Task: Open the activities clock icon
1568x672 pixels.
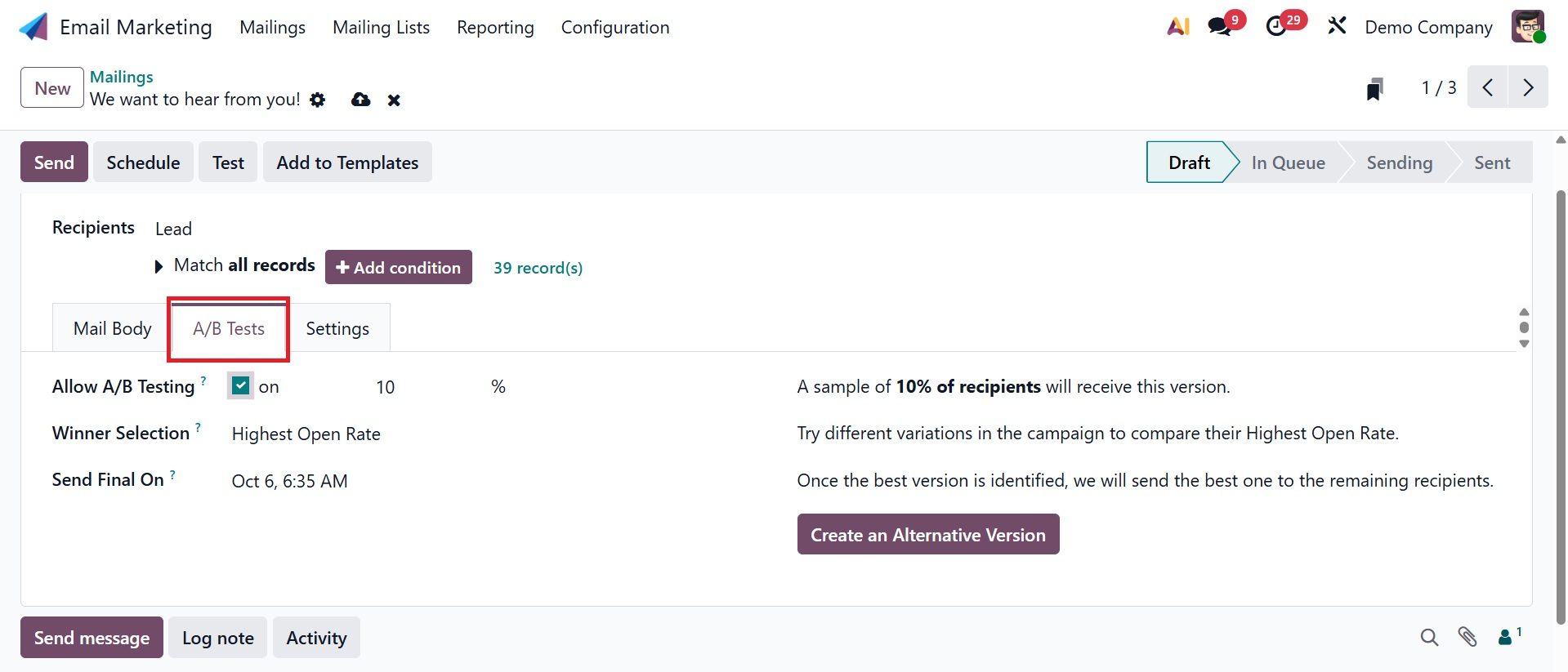Action: (x=1276, y=27)
